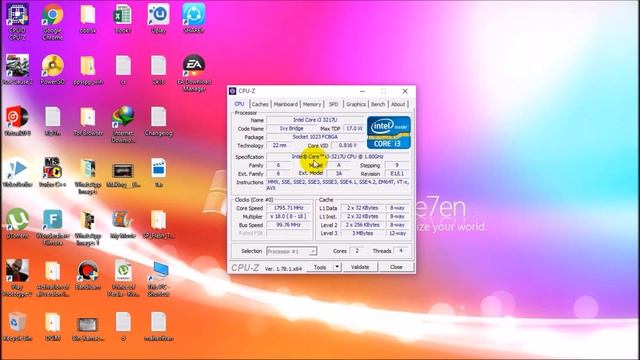640x360 pixels.
Task: Open the Memory tab in CPU-Z
Action: coord(312,104)
